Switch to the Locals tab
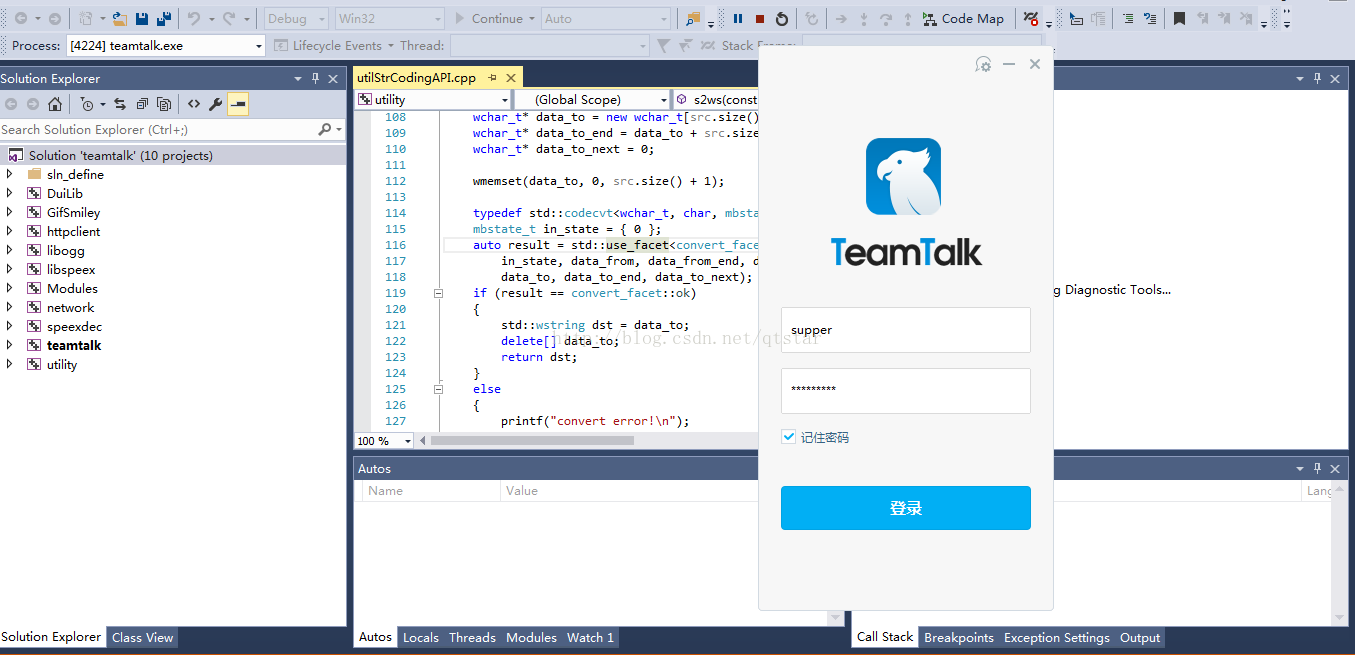 tap(421, 637)
